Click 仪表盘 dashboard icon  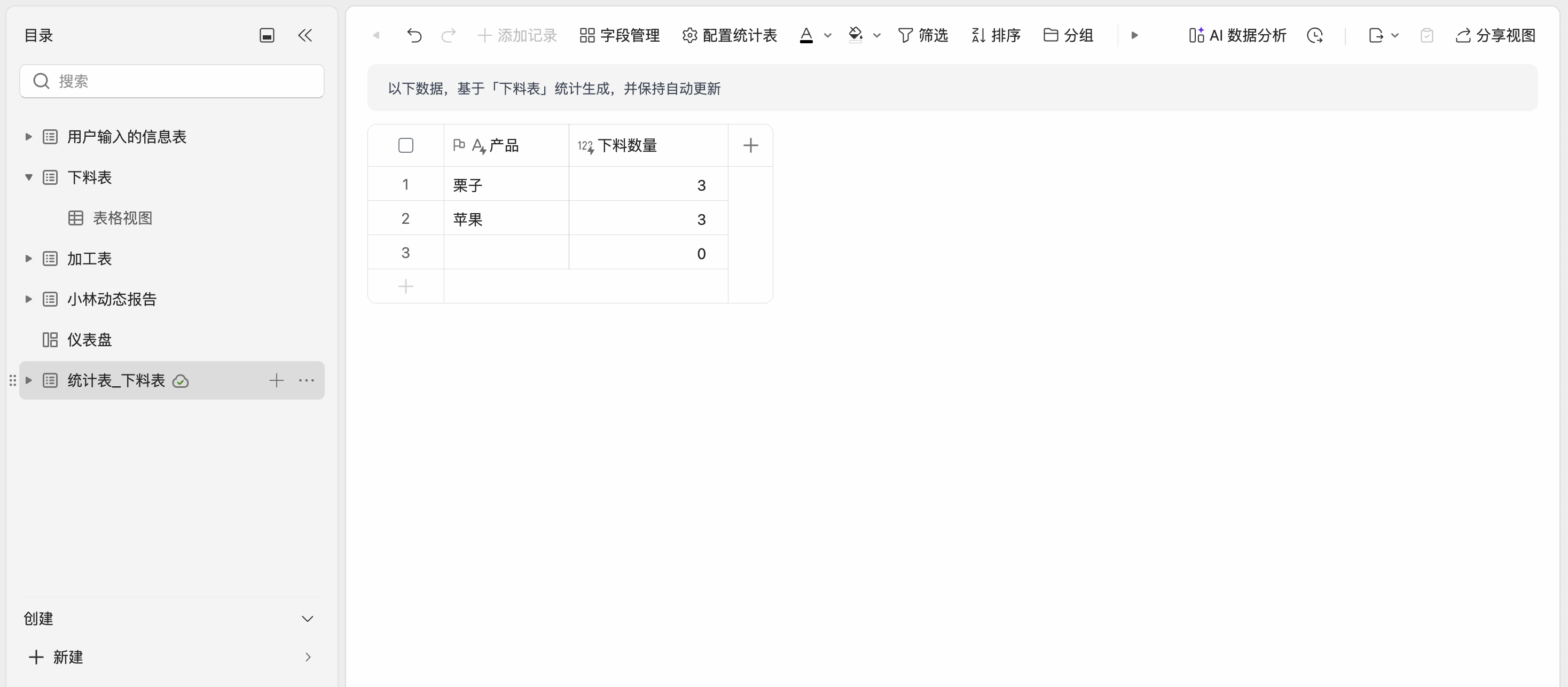point(50,340)
